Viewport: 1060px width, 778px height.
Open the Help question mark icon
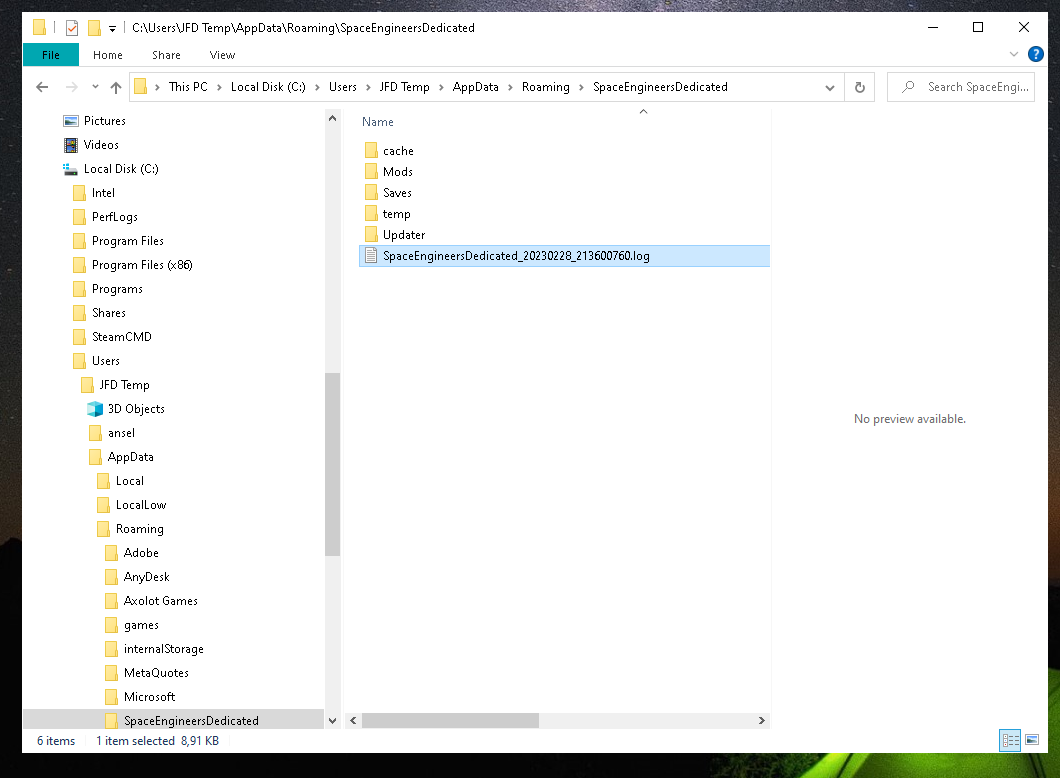tap(1035, 54)
